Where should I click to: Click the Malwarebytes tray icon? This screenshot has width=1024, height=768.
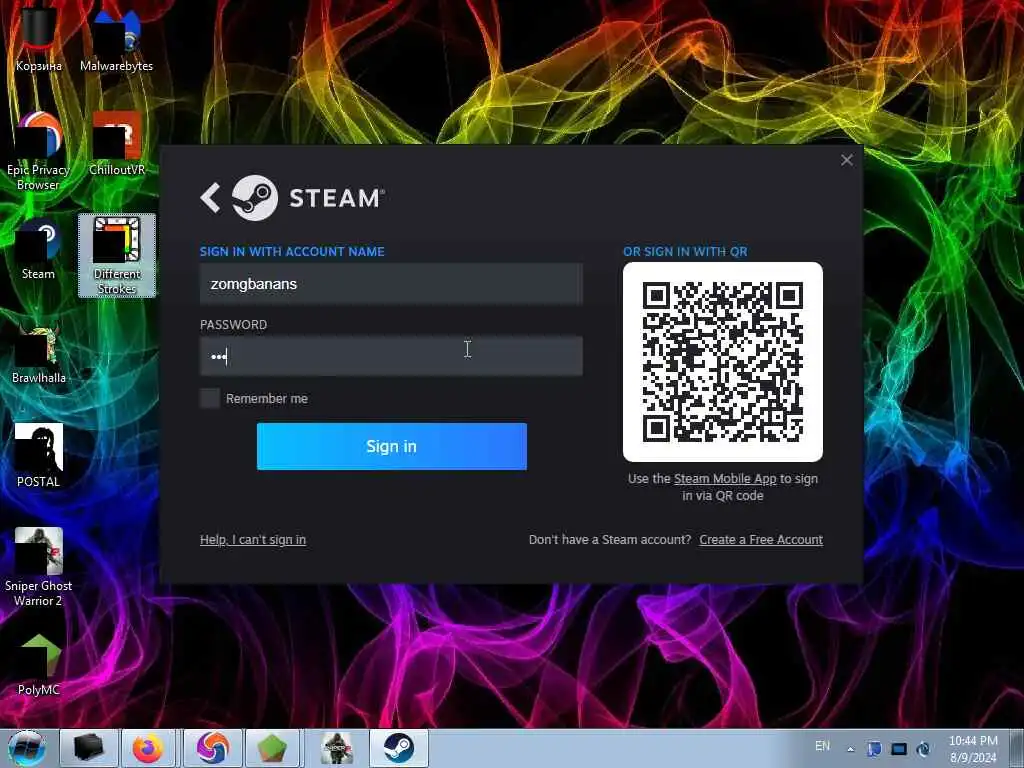pos(874,749)
